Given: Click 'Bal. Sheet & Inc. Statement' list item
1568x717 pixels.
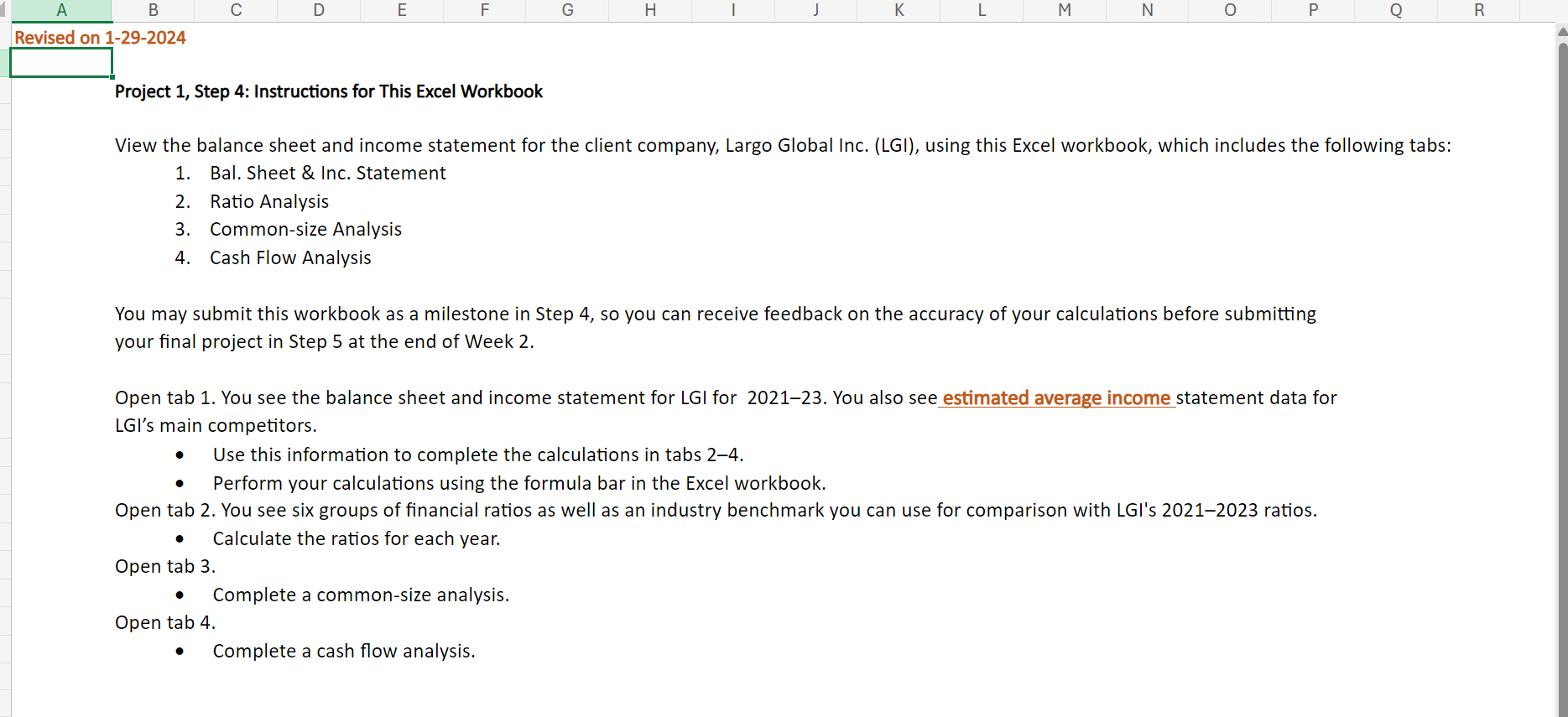Looking at the screenshot, I should point(328,173).
